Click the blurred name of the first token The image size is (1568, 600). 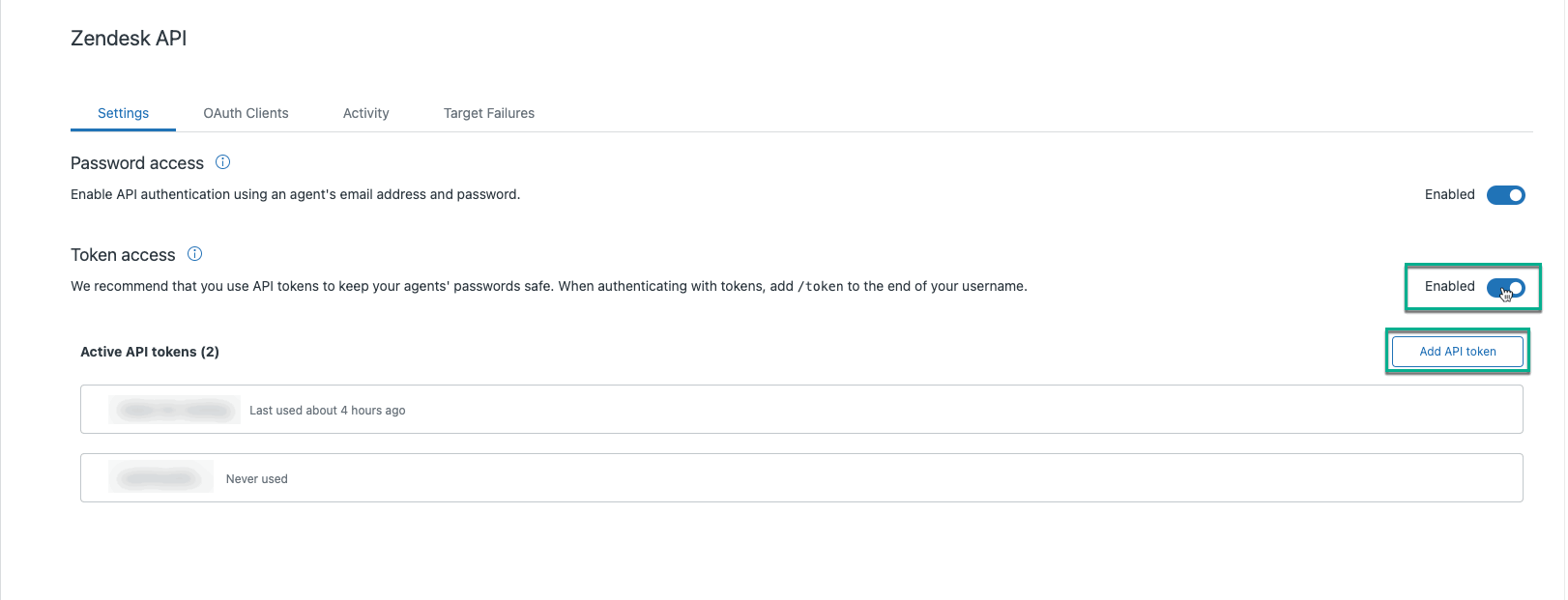(x=174, y=409)
